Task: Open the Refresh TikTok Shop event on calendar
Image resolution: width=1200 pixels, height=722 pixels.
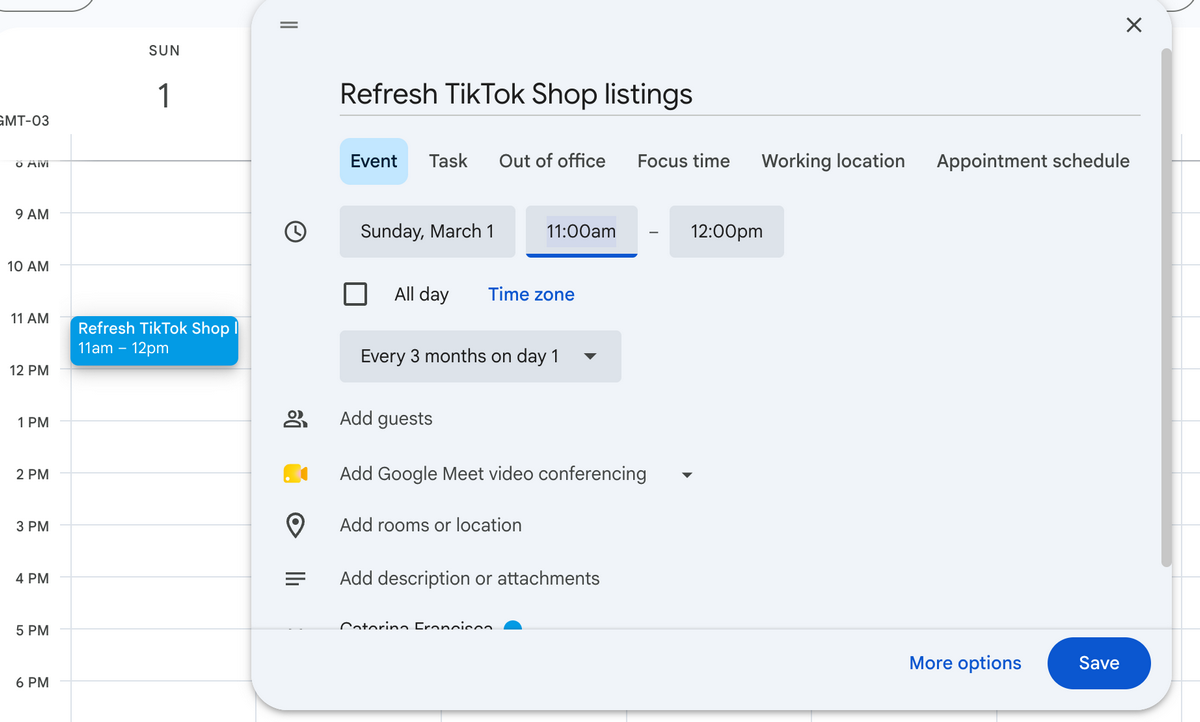Action: [154, 340]
